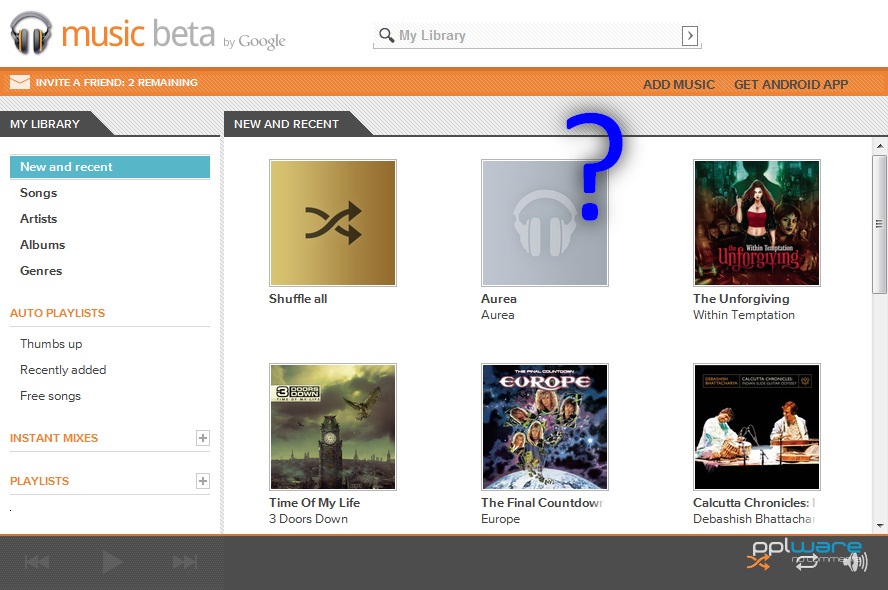Click the ADD MUSIC link

point(678,84)
